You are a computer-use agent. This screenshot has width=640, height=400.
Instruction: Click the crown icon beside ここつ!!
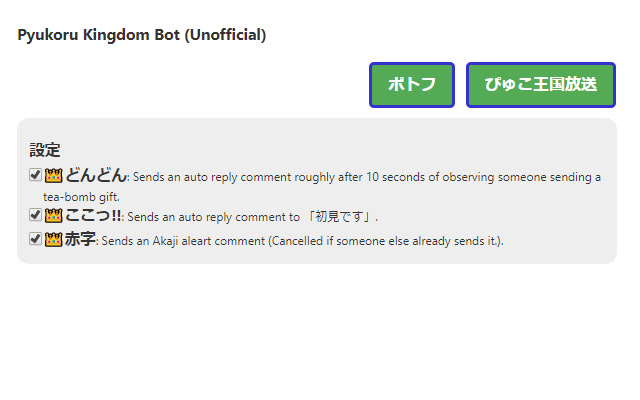[x=54, y=214]
